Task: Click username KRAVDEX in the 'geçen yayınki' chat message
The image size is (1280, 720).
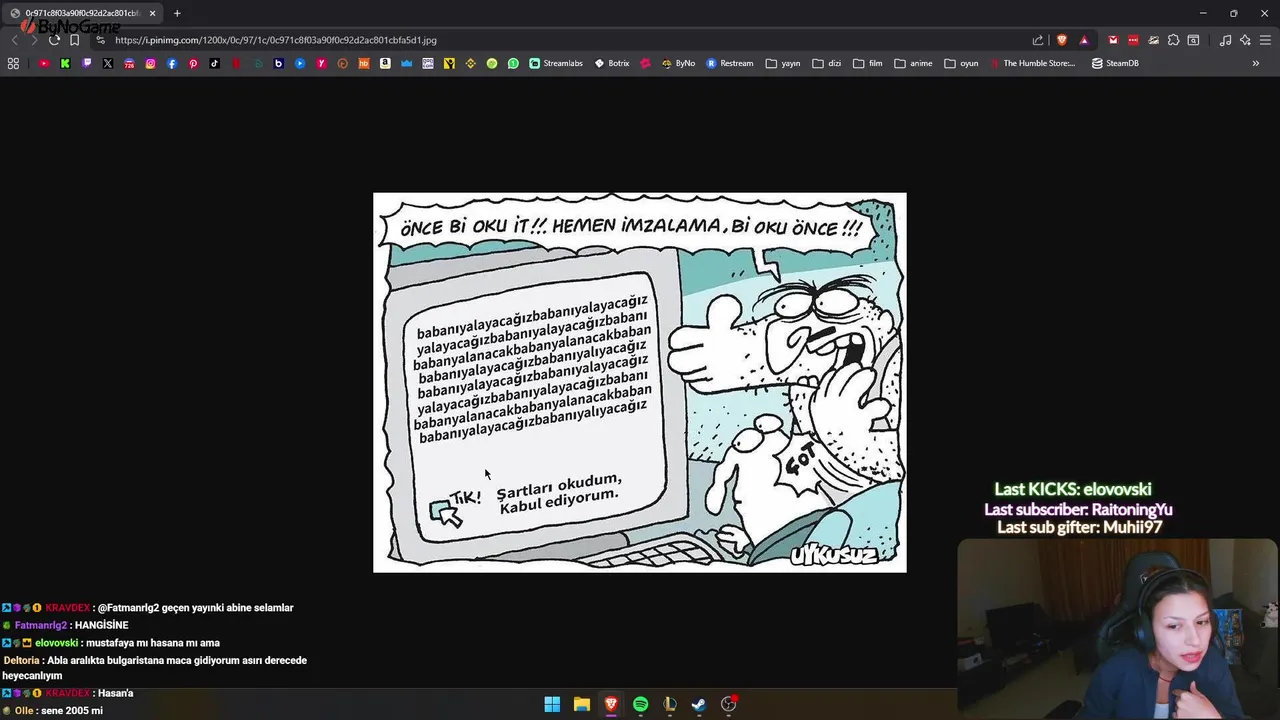Action: (x=67, y=608)
